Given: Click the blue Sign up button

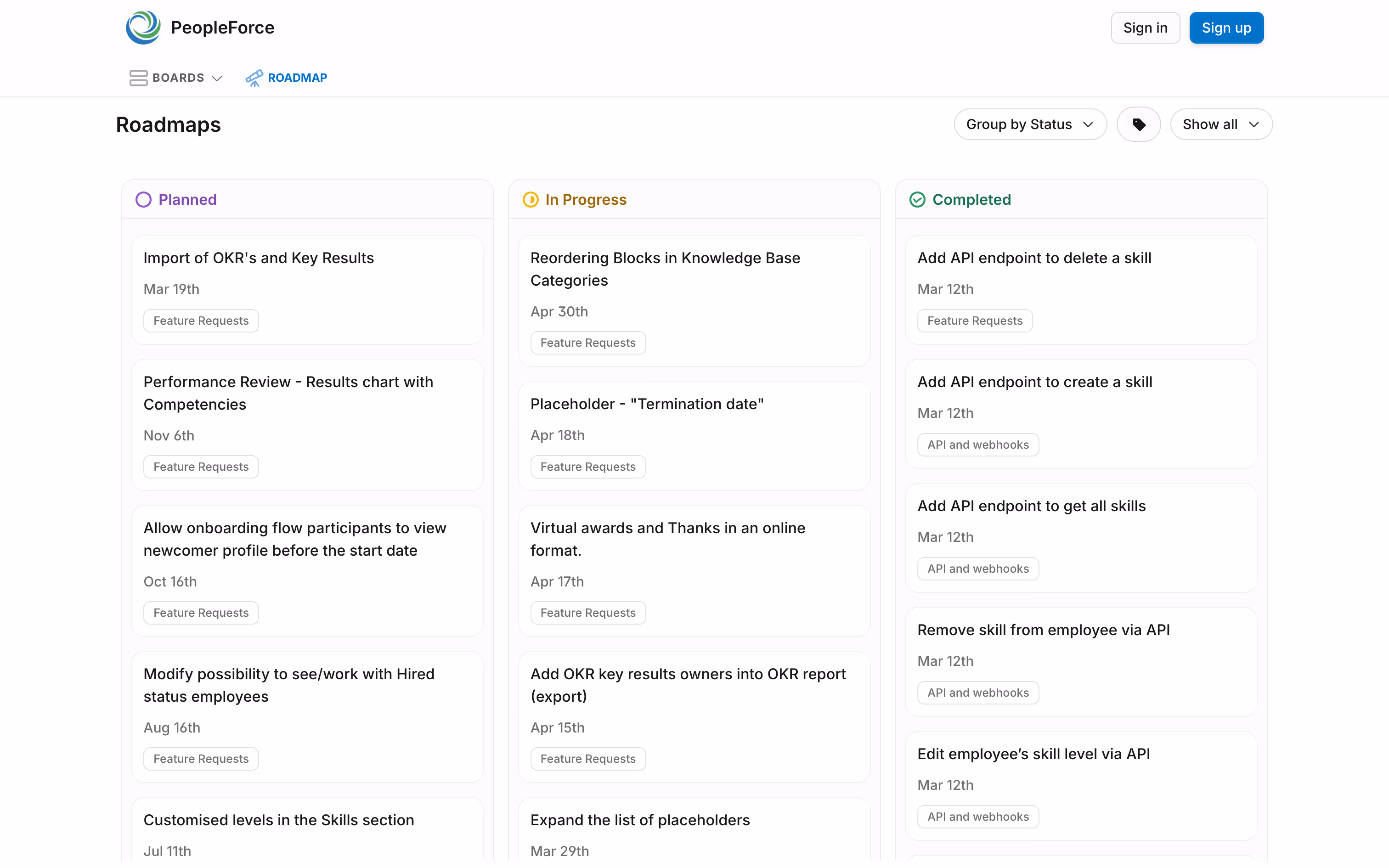Looking at the screenshot, I should tap(1226, 28).
